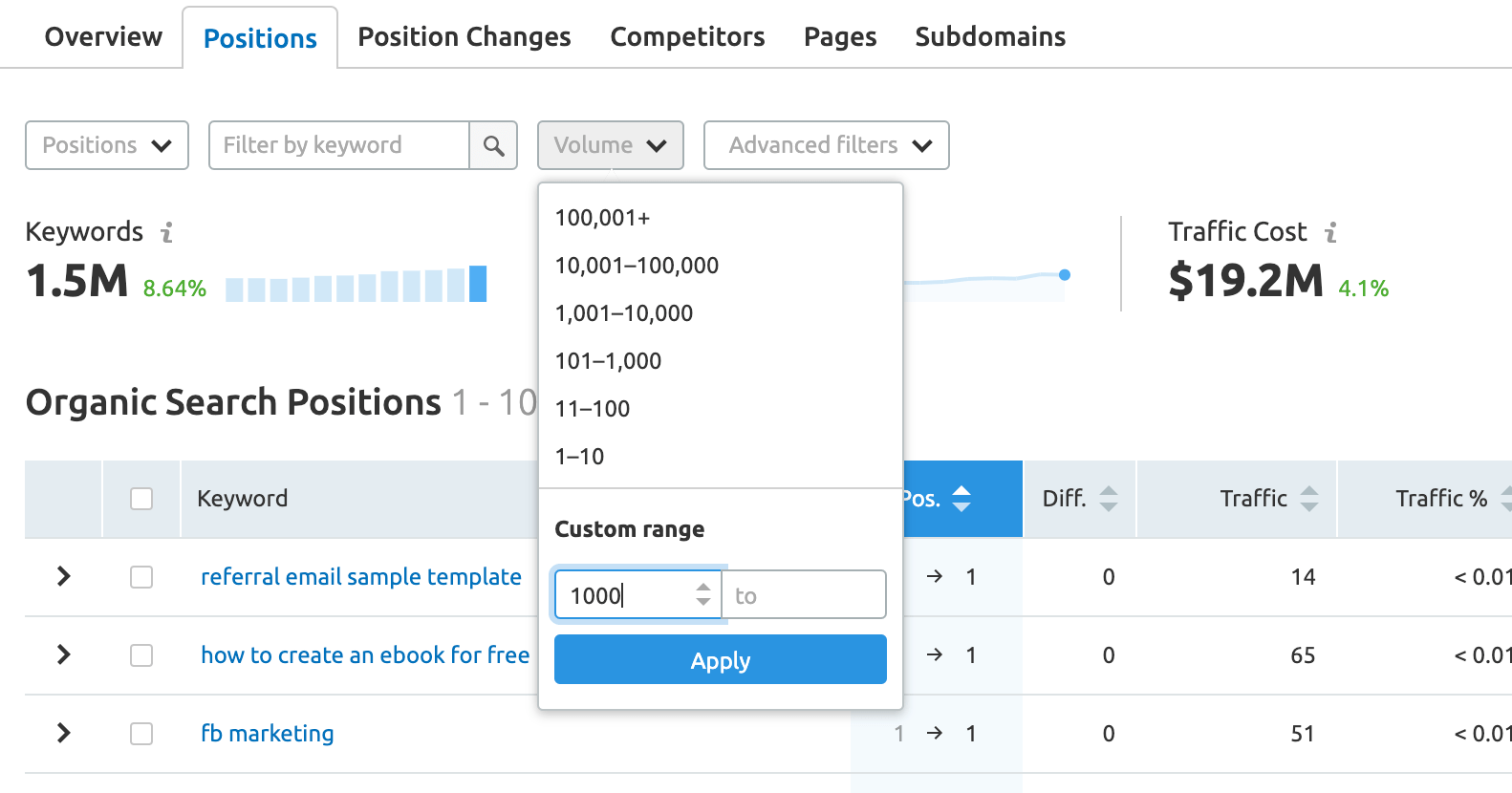Viewport: 1512px width, 793px height.
Task: Toggle the select-all checkbox in table header
Action: click(x=141, y=499)
